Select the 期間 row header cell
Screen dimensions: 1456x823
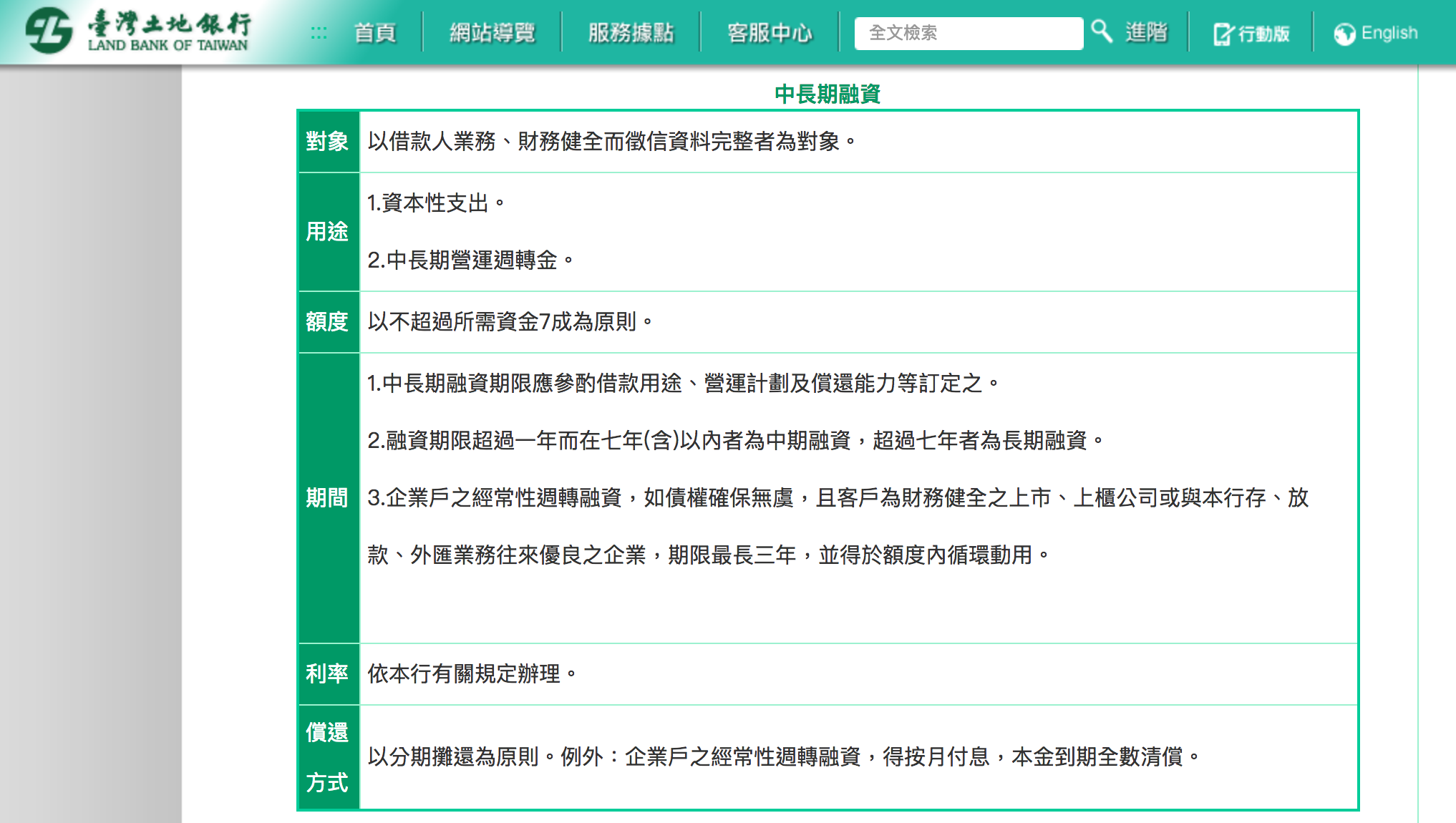point(328,497)
